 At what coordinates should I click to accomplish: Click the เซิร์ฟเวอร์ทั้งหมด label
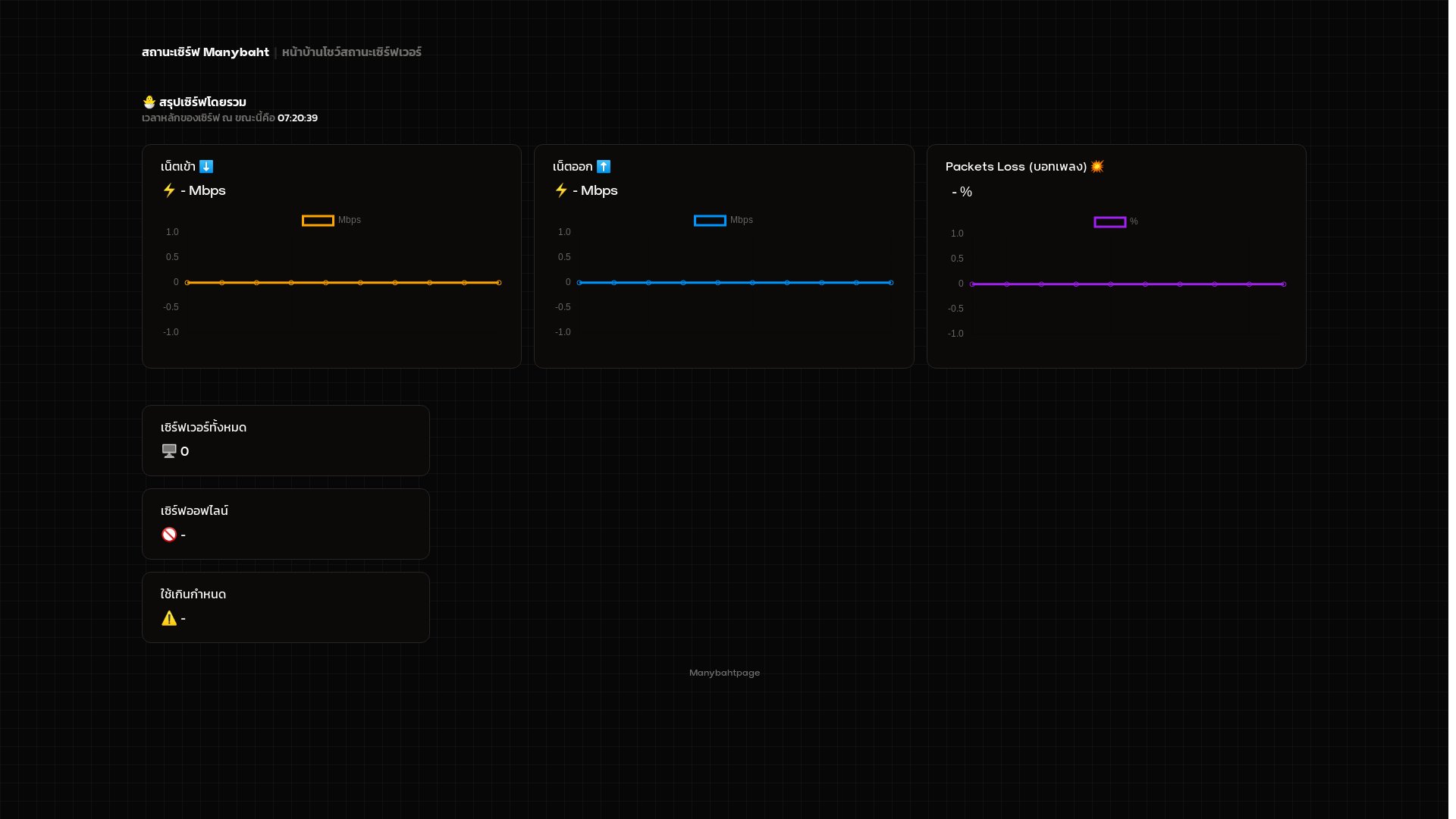tap(203, 427)
